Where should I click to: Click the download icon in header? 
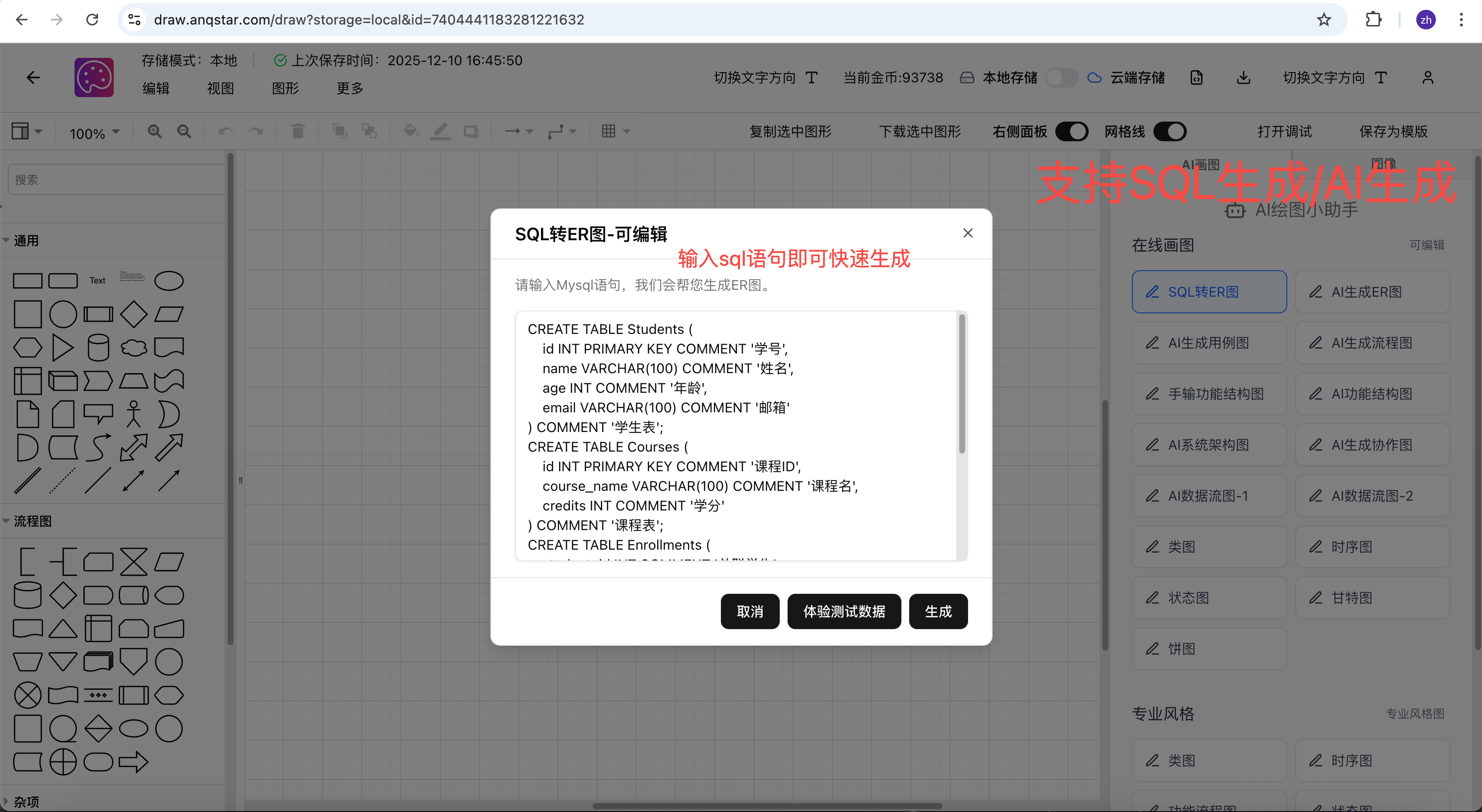(x=1243, y=77)
